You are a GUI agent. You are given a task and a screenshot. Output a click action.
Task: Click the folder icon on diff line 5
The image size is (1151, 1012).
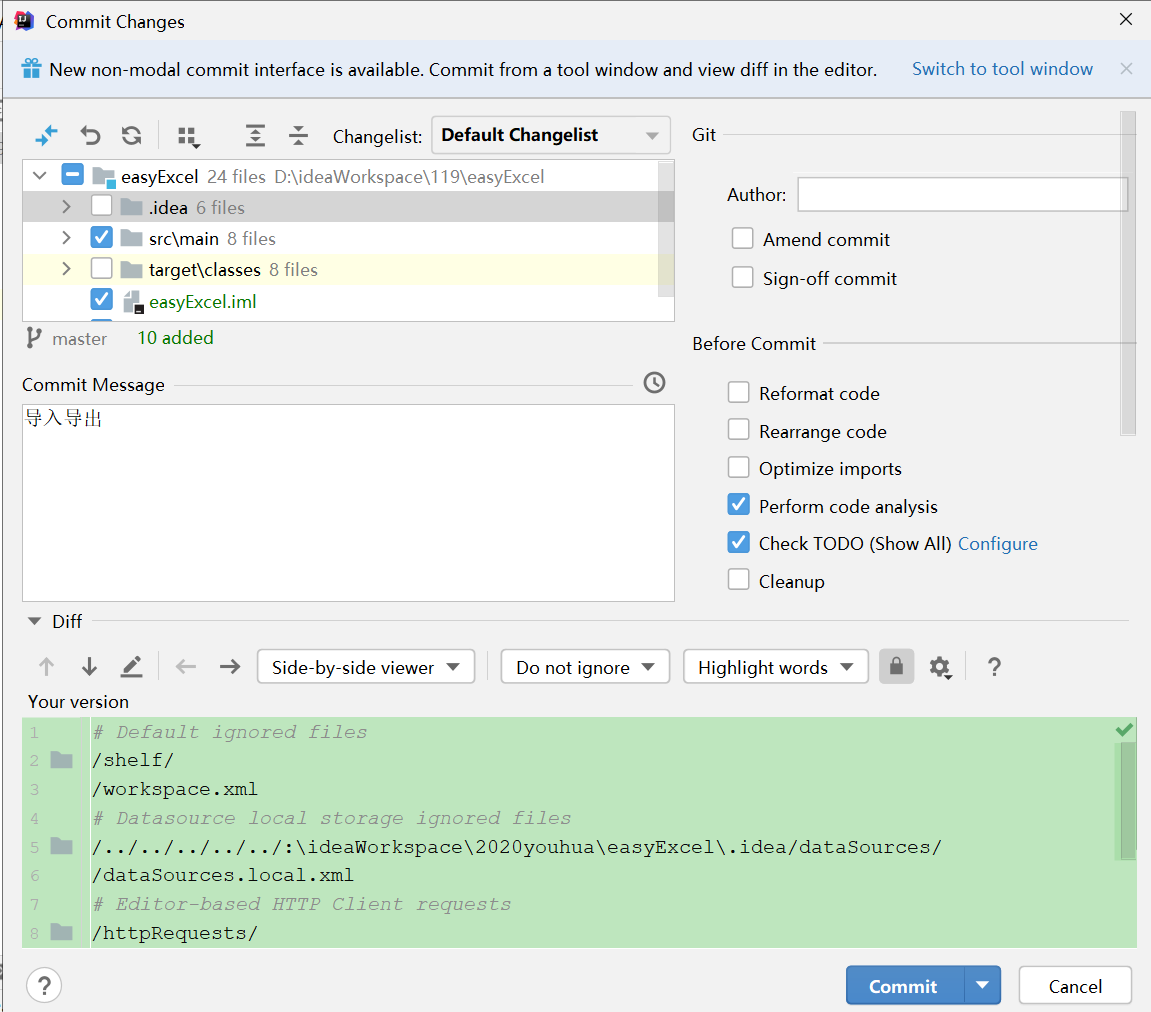(62, 846)
